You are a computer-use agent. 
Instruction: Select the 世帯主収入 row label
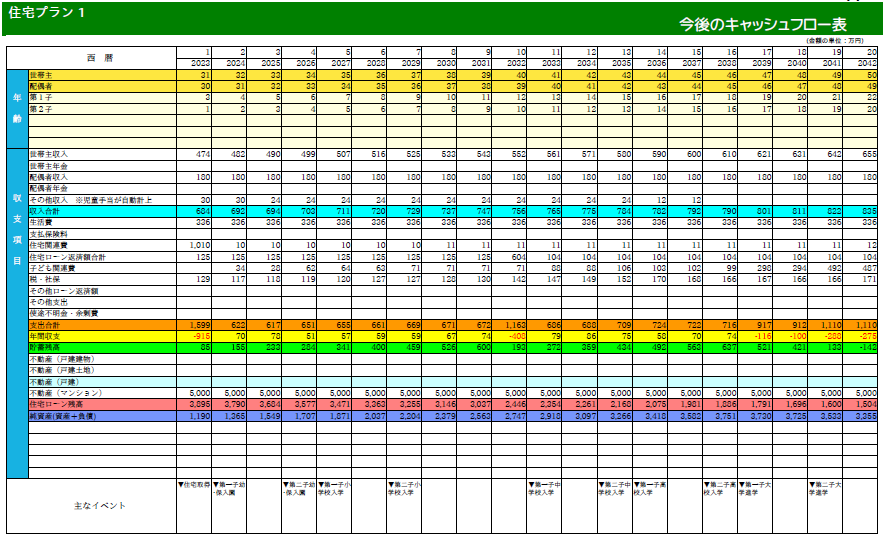(49, 154)
